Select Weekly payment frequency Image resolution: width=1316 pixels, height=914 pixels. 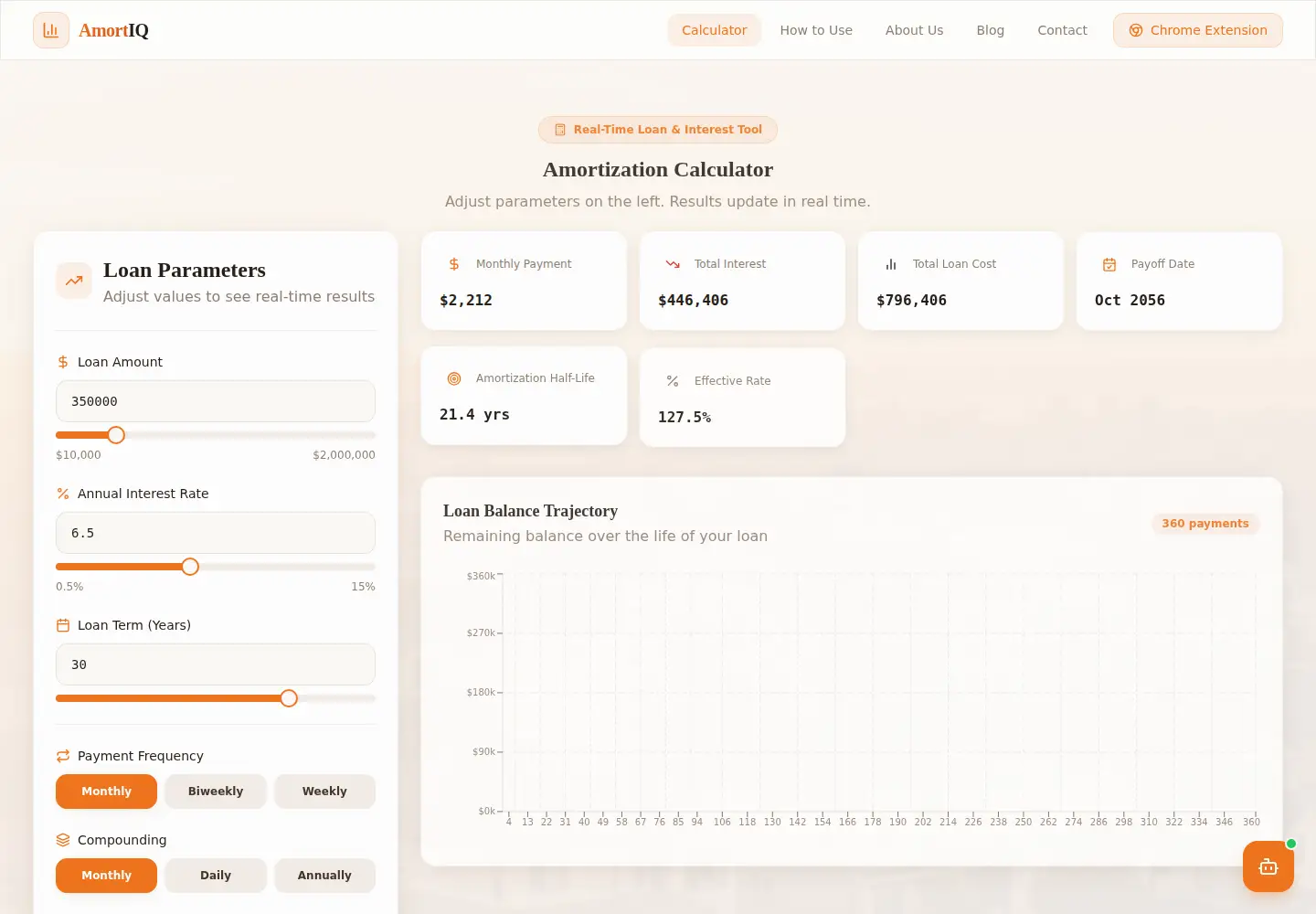point(324,792)
